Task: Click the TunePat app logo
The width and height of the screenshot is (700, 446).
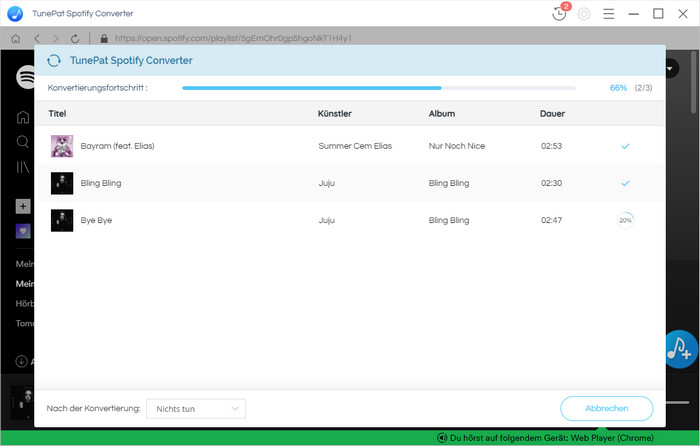Action: (15, 13)
